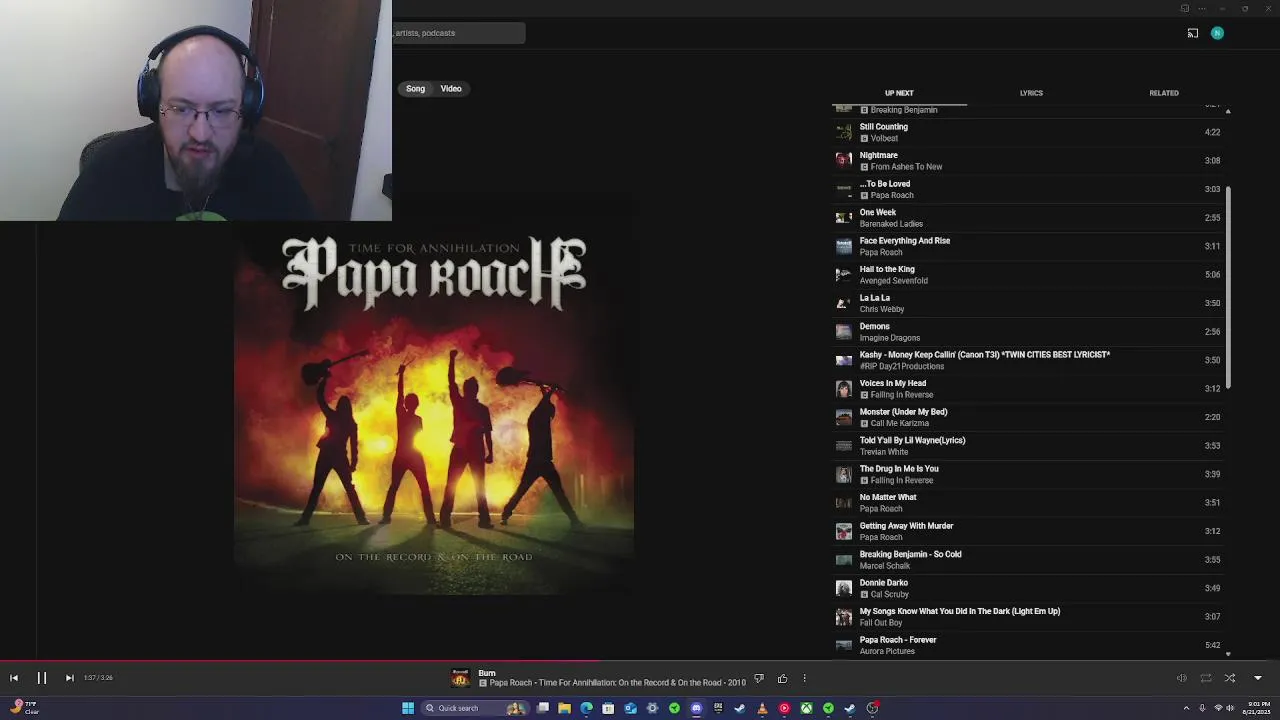
Task: Switch to Song mode
Action: click(x=415, y=89)
